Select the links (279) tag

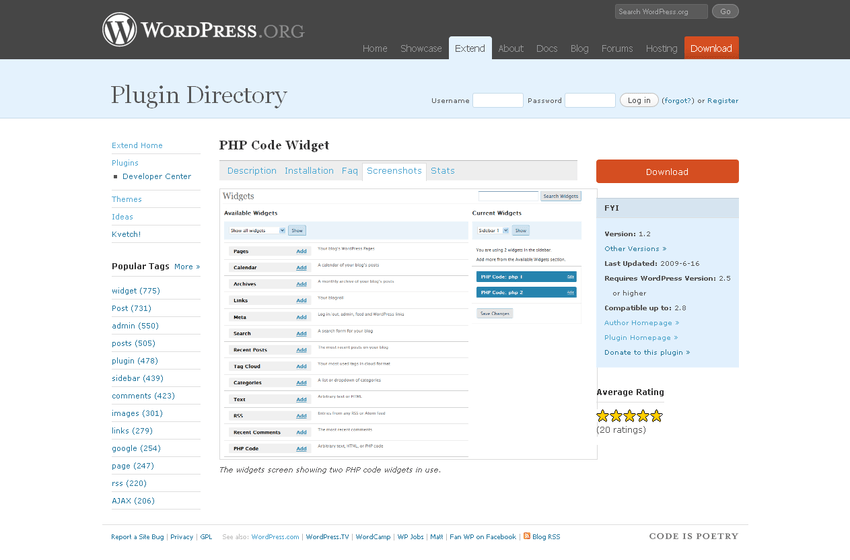(x=132, y=430)
